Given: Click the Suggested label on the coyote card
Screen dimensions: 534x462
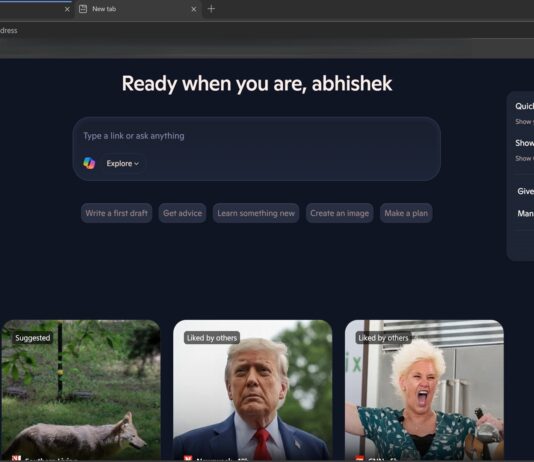Looking at the screenshot, I should (x=33, y=338).
